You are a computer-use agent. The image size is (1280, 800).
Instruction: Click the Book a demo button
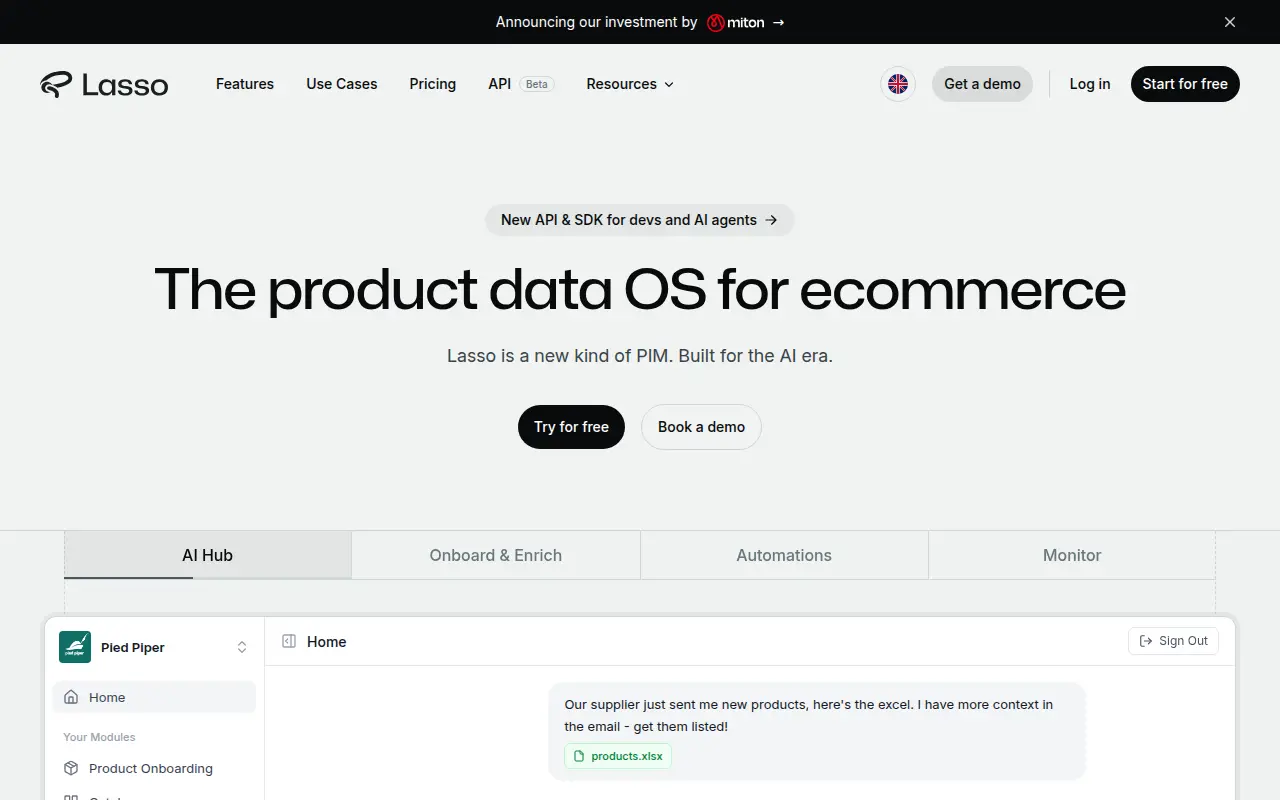[701, 427]
